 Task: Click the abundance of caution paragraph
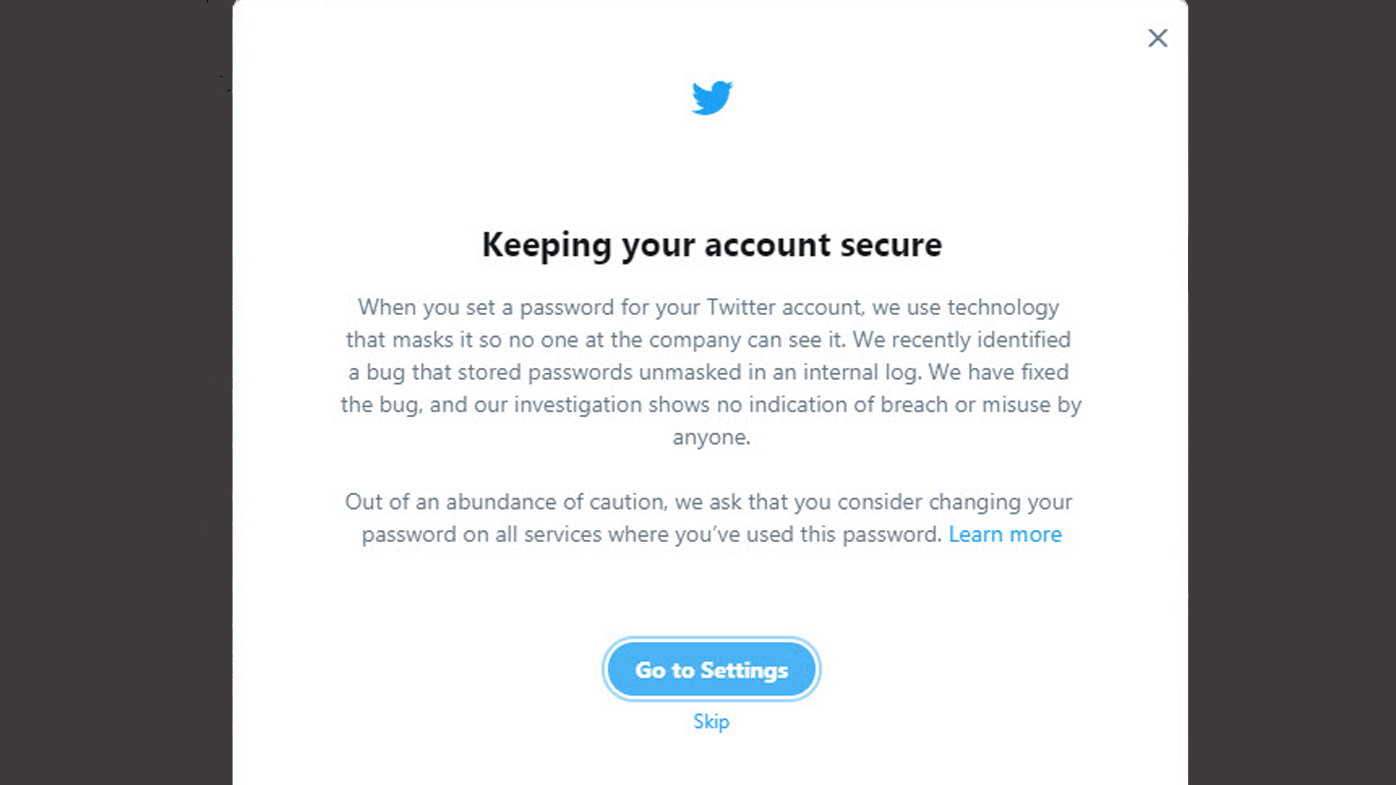(711, 518)
